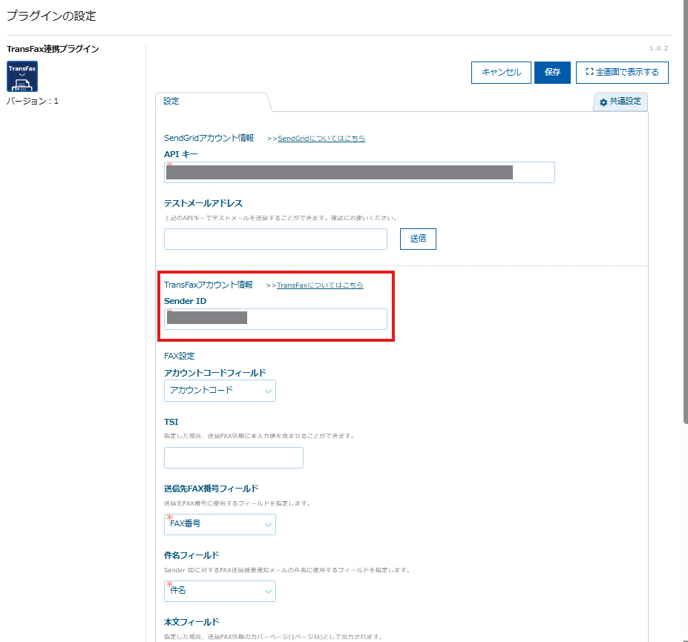Click the テストメールアドレス label
This screenshot has width=688, height=642.
[x=203, y=203]
